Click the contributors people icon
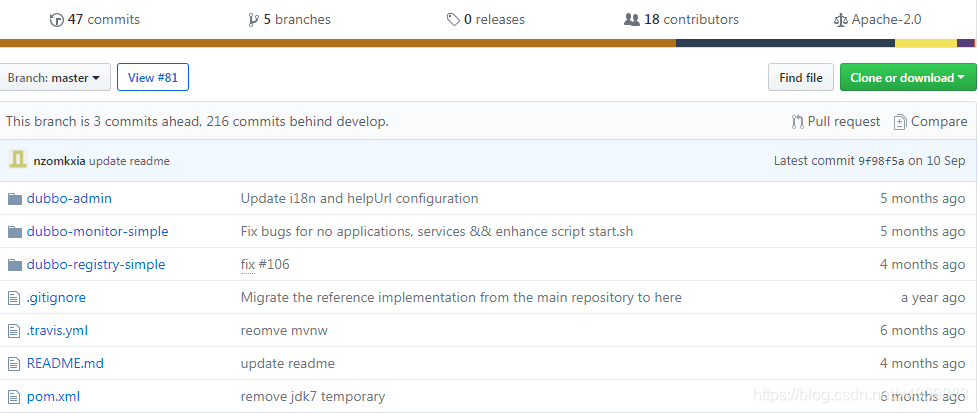The width and height of the screenshot is (978, 413). tap(631, 19)
